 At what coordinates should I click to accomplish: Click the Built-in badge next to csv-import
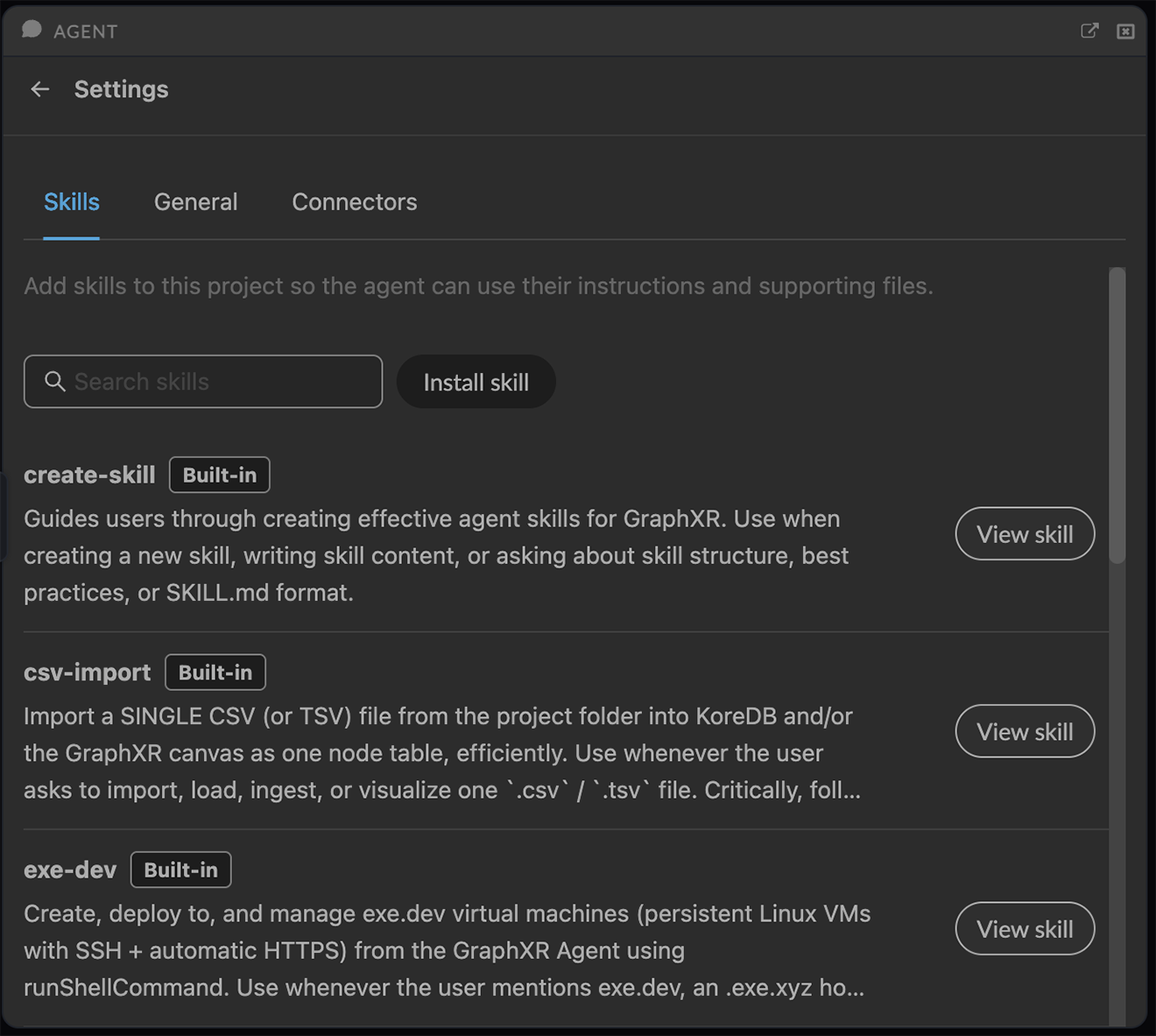215,673
